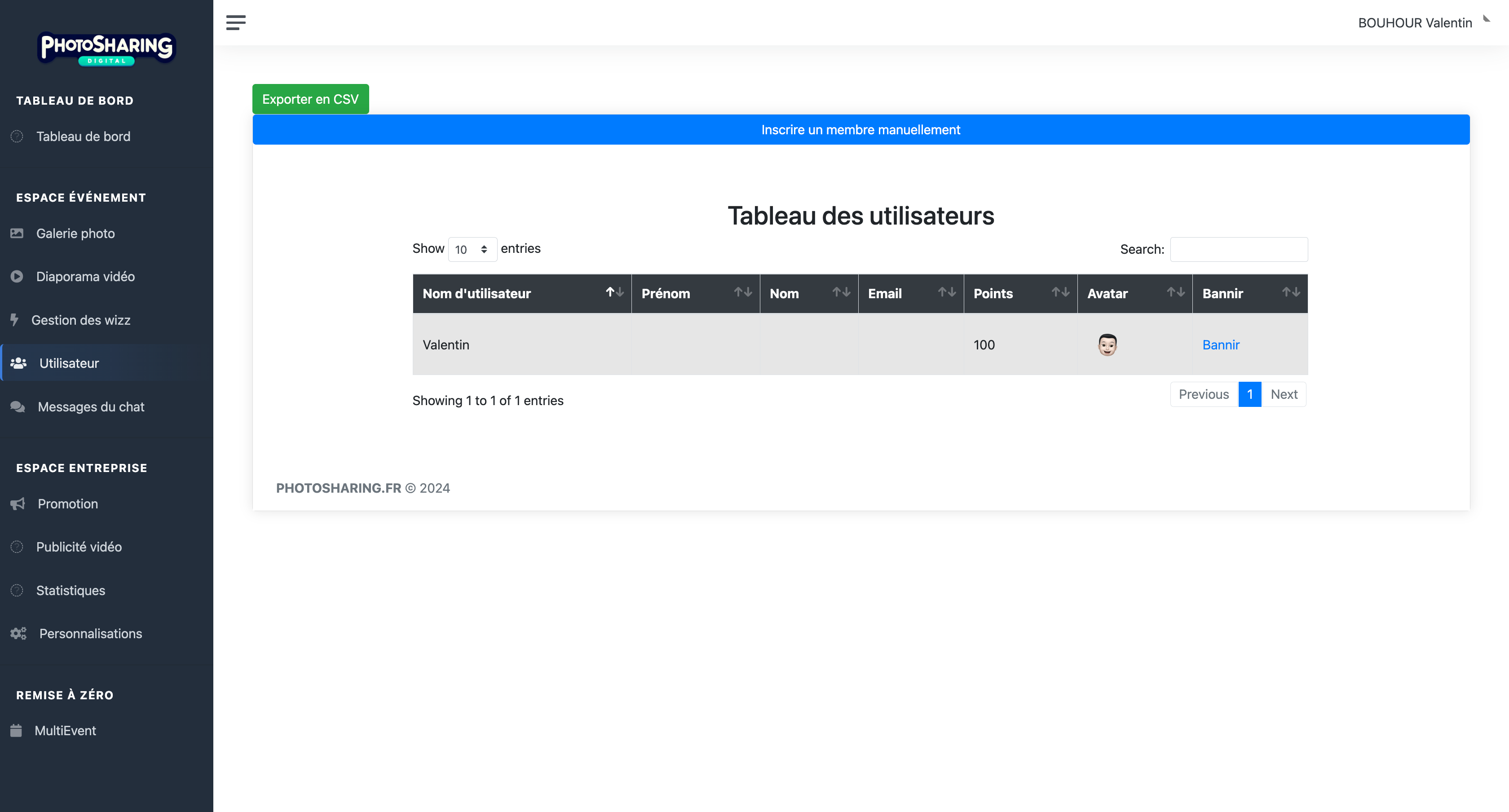
Task: Click the Statistiques circle icon
Action: click(17, 590)
